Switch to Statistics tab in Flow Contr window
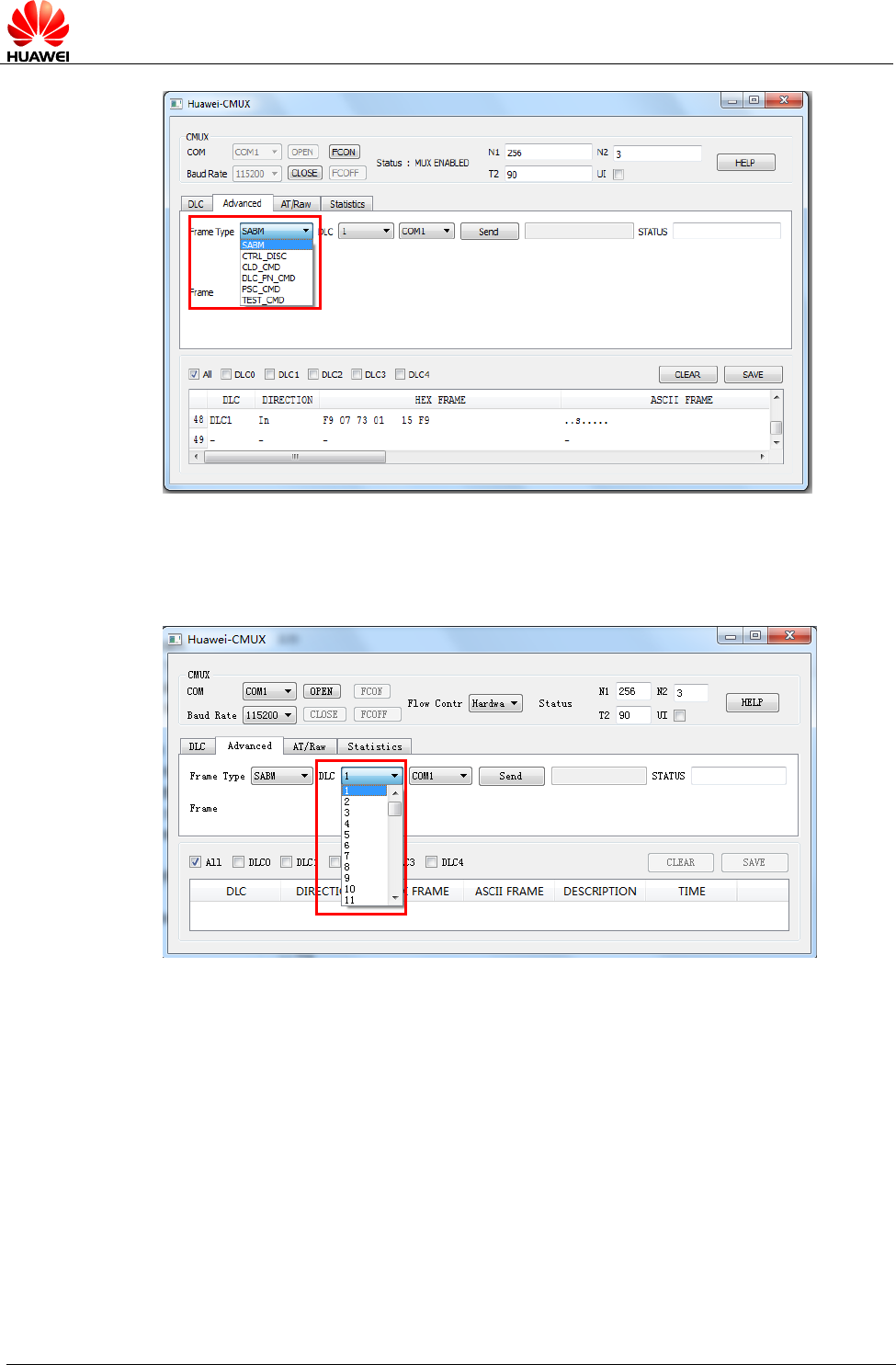The height and width of the screenshot is (1365, 896). (374, 746)
